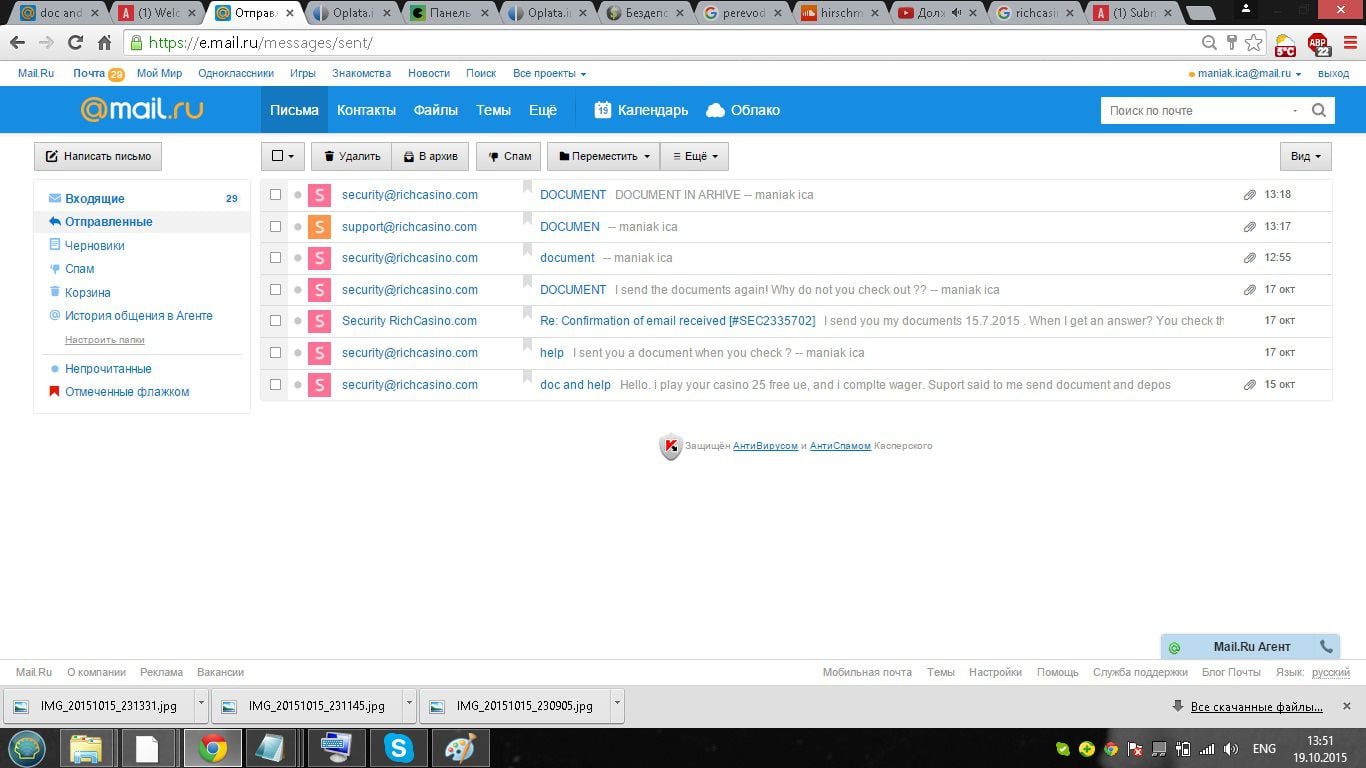Image resolution: width=1366 pixels, height=768 pixels.
Task: Click the Adblock Plus extension icon
Action: 1319,43
